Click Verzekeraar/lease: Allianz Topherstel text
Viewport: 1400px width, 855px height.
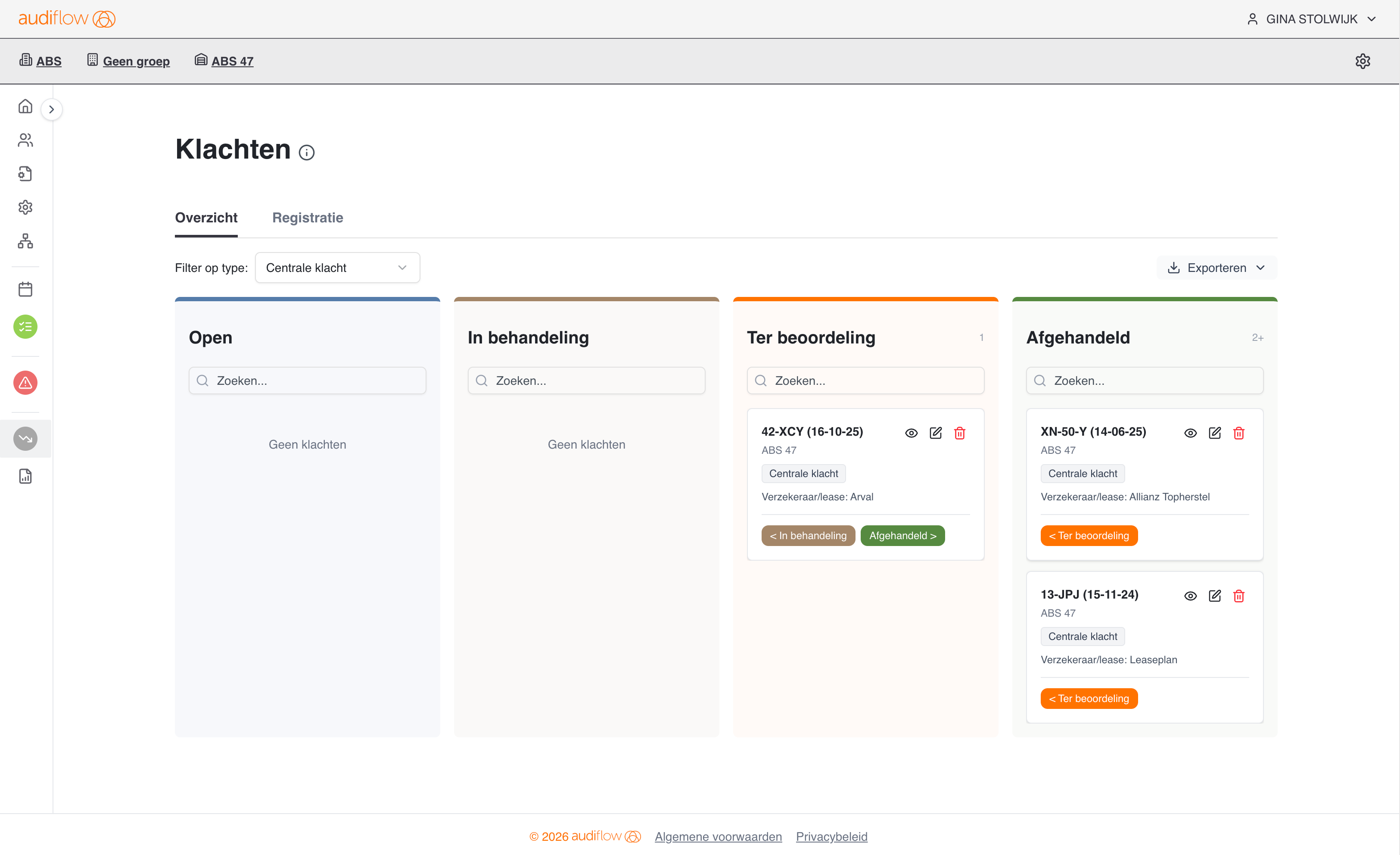click(x=1124, y=496)
